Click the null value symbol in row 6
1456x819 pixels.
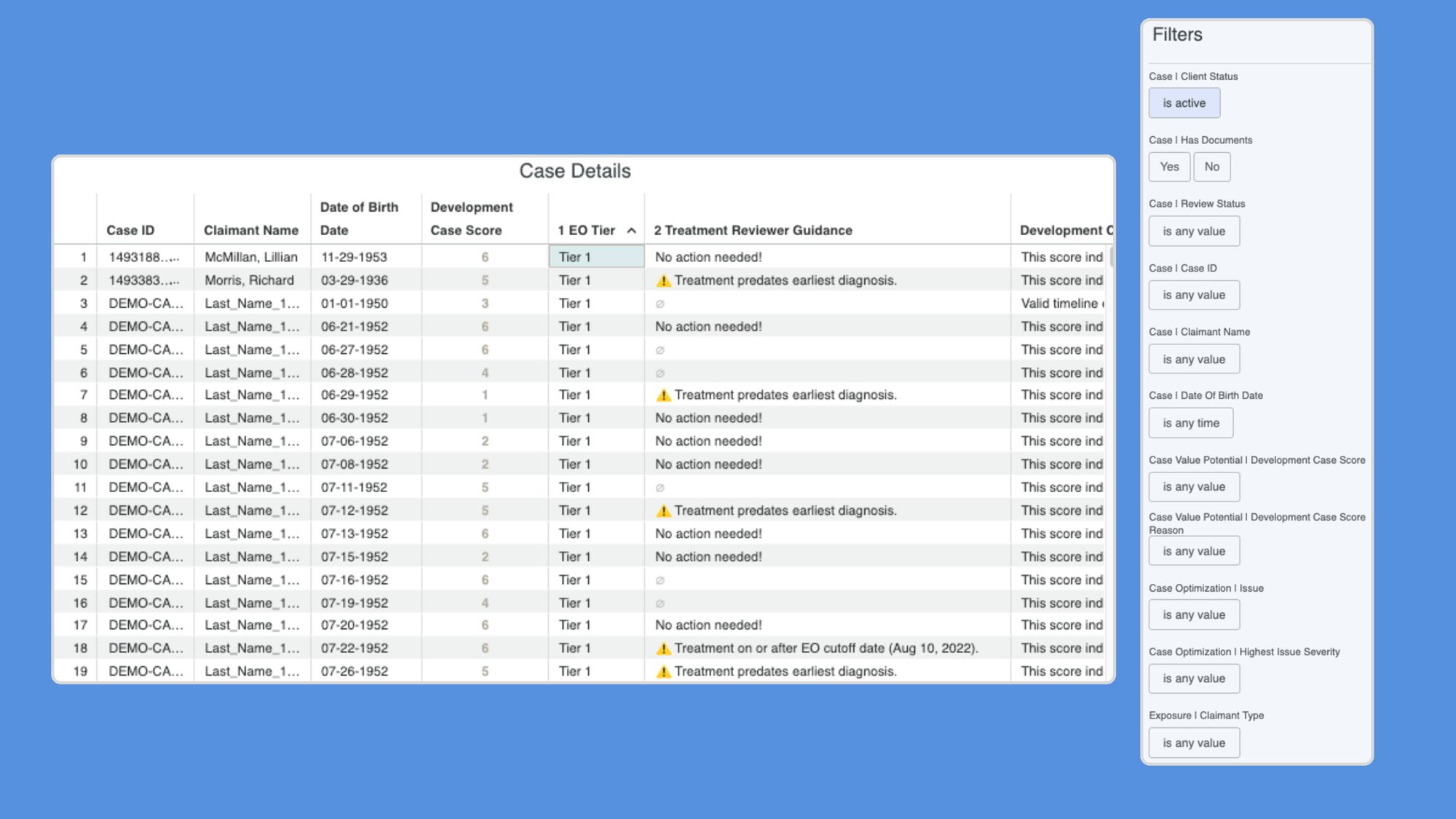tap(660, 373)
